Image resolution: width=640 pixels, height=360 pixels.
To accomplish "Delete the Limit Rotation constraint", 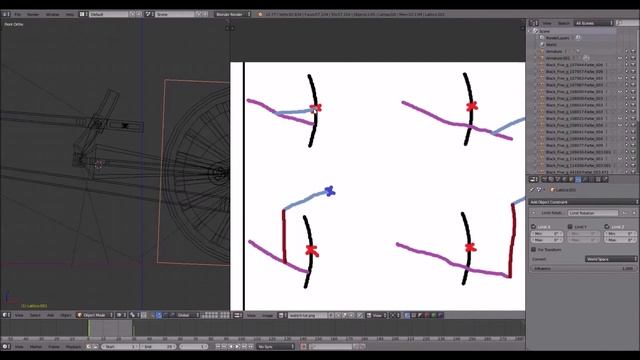I will coord(634,213).
